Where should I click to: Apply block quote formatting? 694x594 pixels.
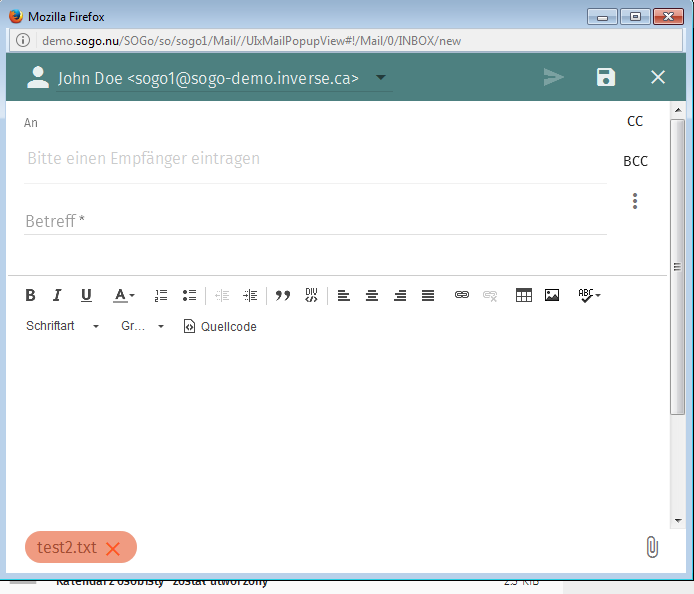[x=283, y=295]
